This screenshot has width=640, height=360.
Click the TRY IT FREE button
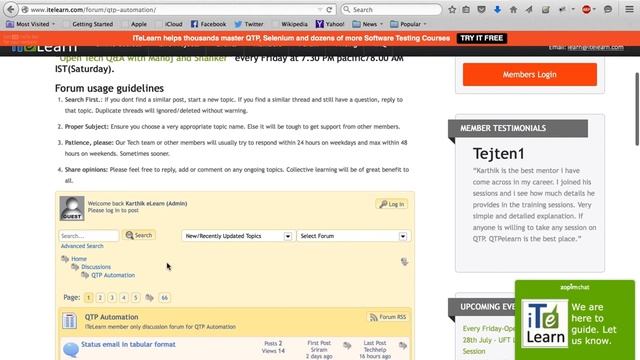[x=482, y=38]
